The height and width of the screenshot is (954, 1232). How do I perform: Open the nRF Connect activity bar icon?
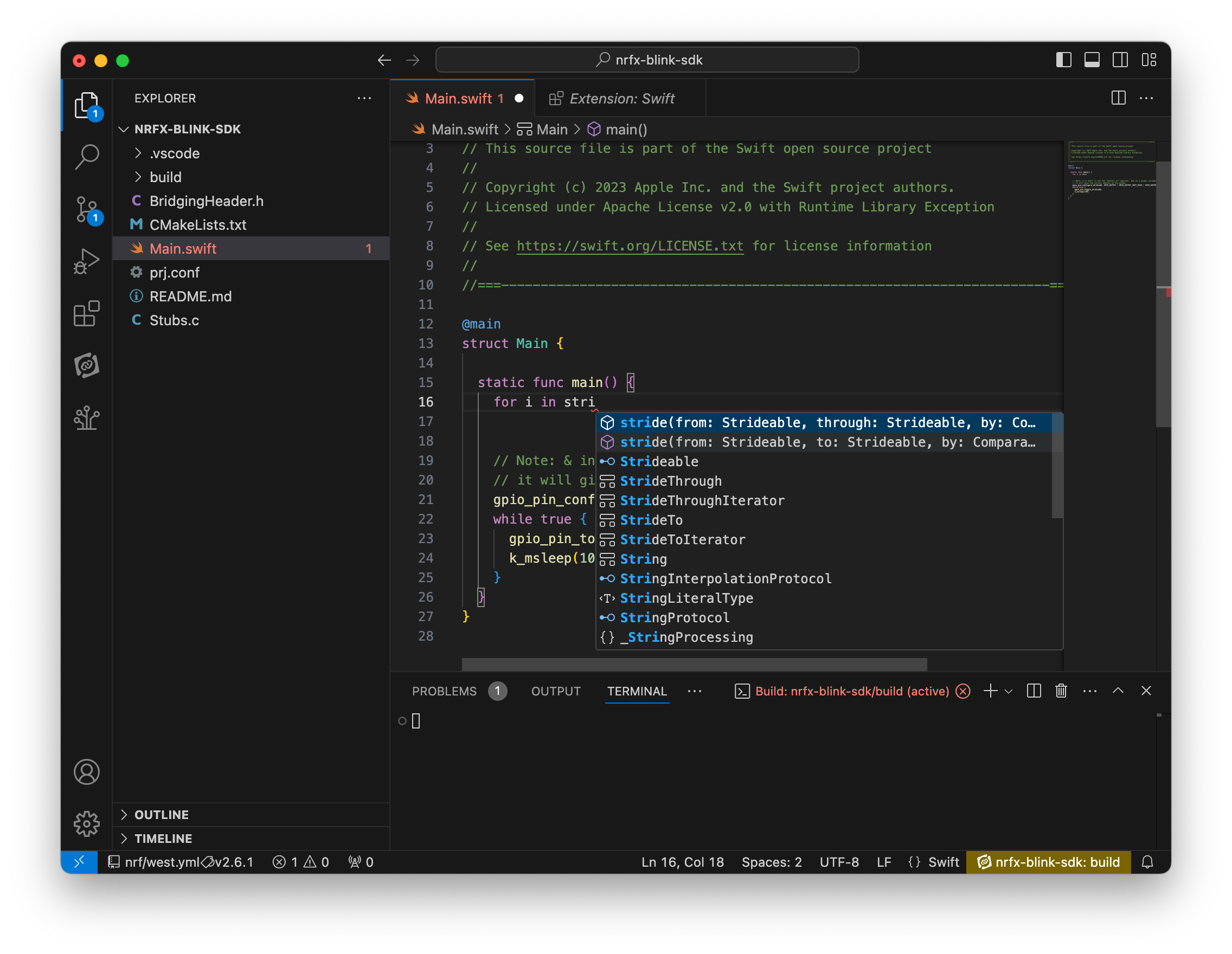pyautogui.click(x=86, y=365)
